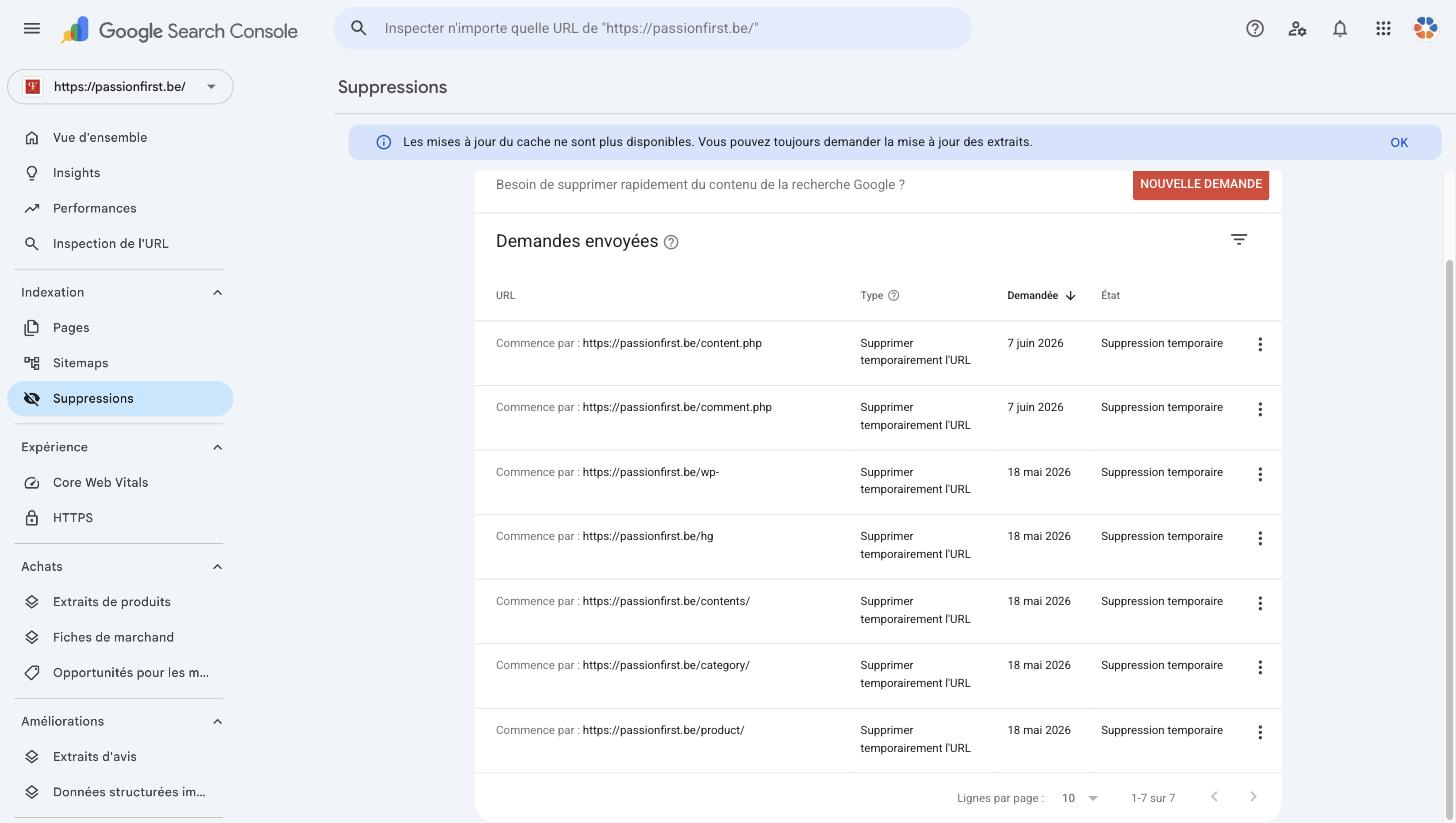The image size is (1456, 823).
Task: Open the Help icon in header
Action: pyautogui.click(x=1255, y=29)
